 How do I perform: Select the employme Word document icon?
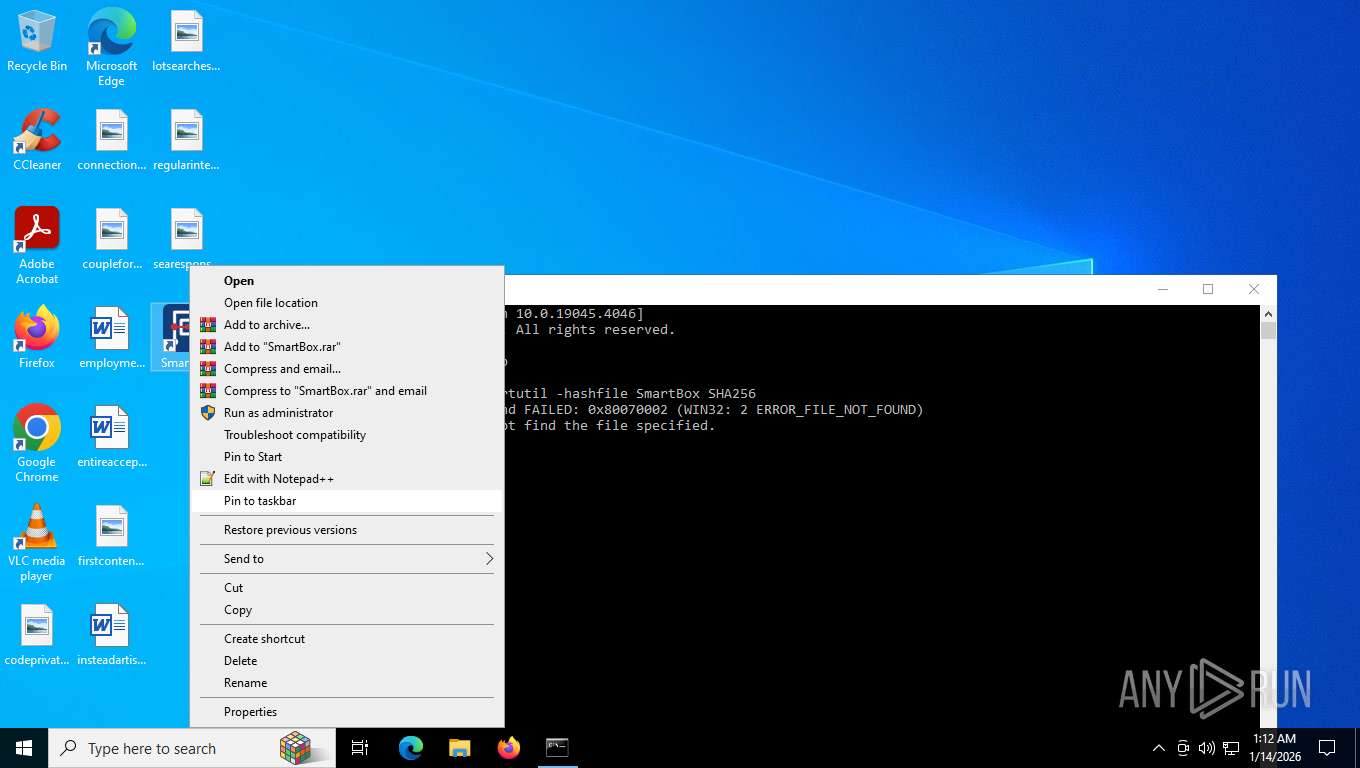[x=111, y=338]
